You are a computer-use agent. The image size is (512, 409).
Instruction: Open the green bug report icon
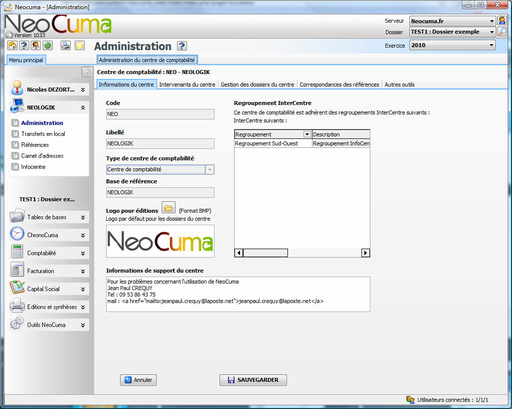click(48, 45)
